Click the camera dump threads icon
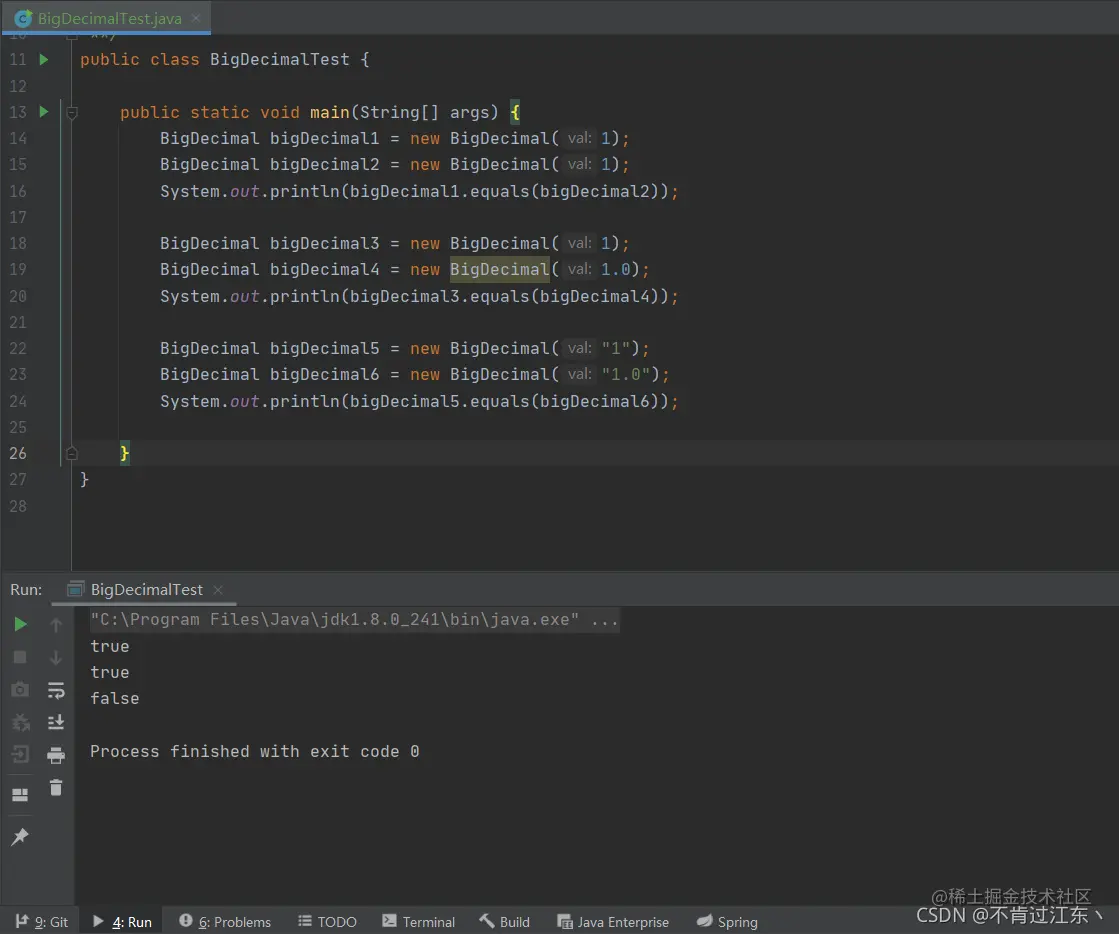1119x934 pixels. coord(20,689)
